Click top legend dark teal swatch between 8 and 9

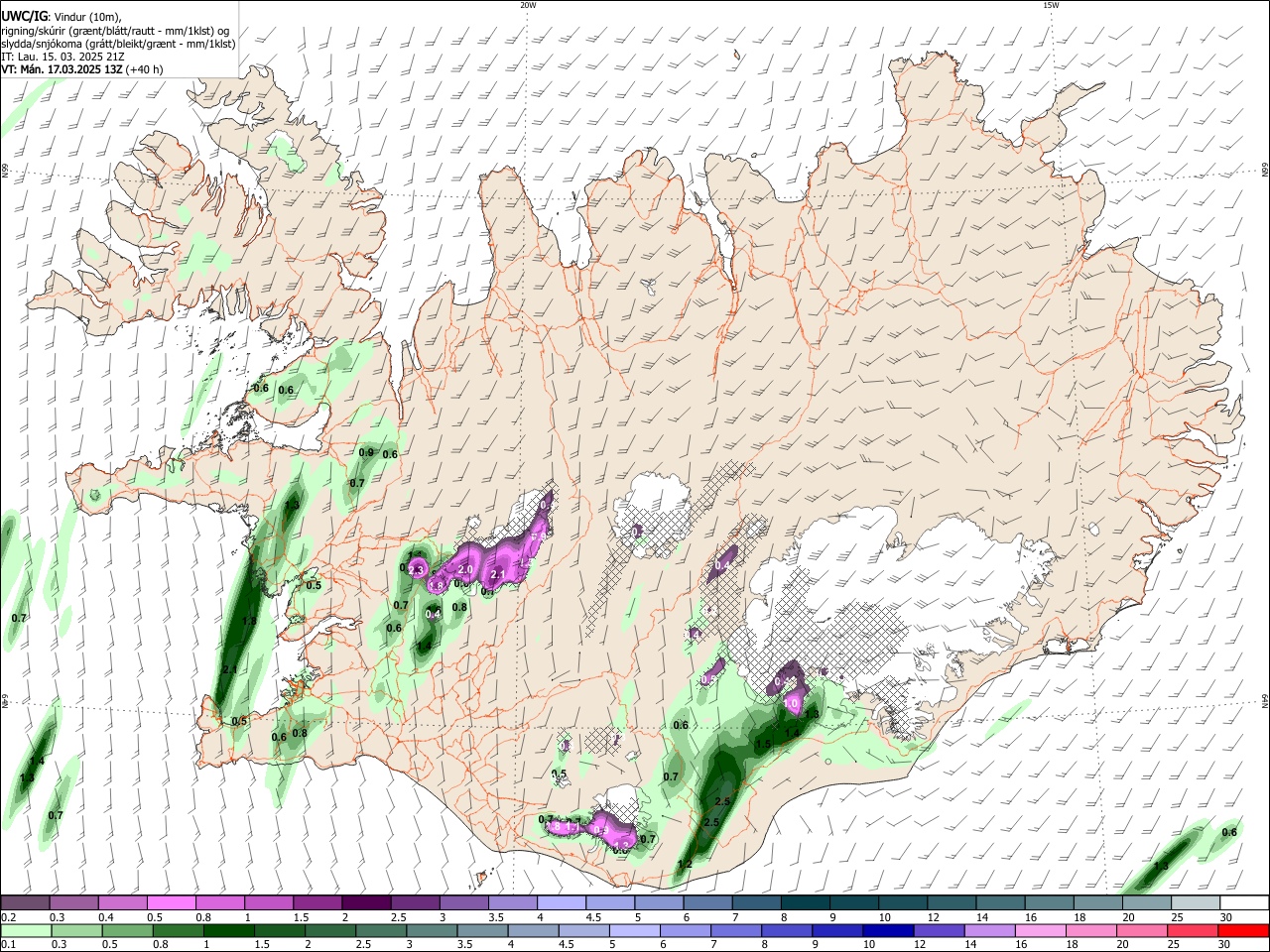pos(805,902)
